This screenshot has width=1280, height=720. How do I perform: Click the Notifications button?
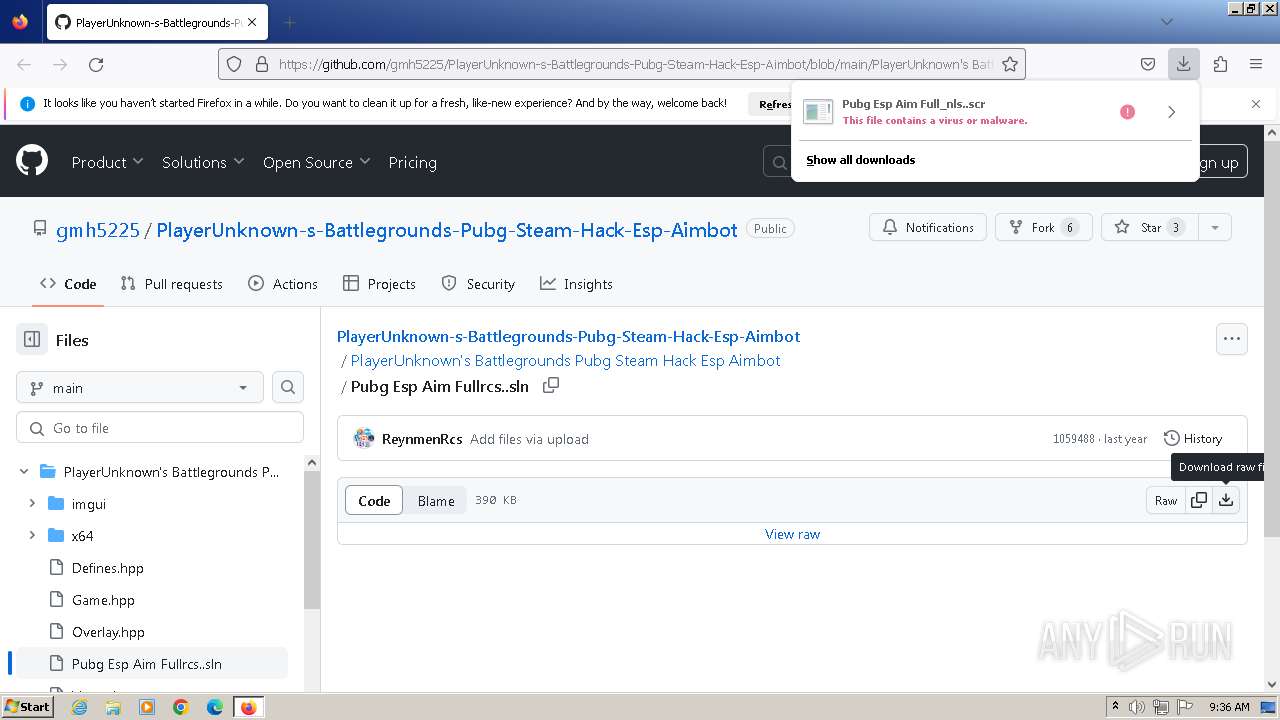pyautogui.click(x=928, y=227)
